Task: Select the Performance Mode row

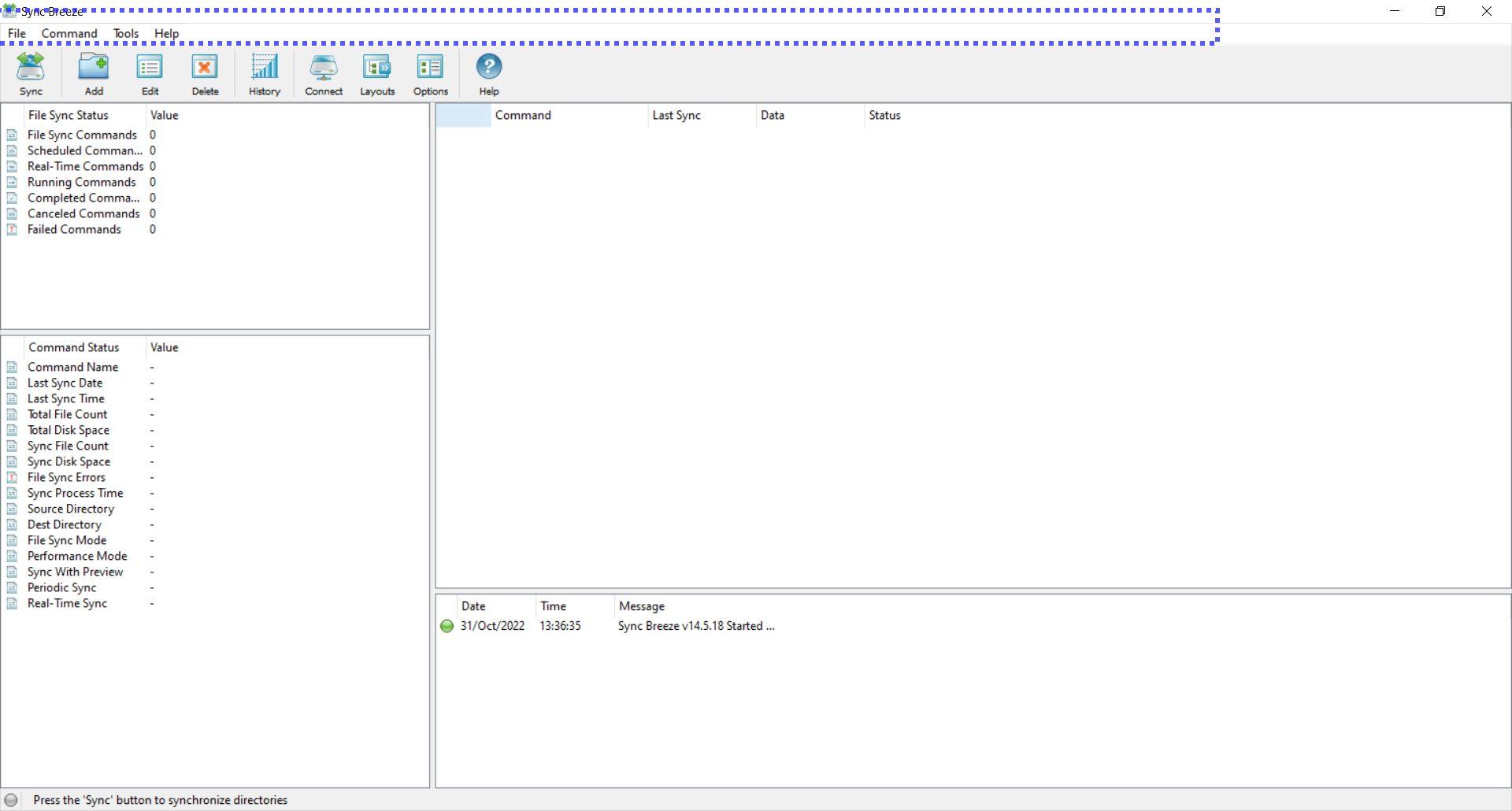Action: (215, 556)
